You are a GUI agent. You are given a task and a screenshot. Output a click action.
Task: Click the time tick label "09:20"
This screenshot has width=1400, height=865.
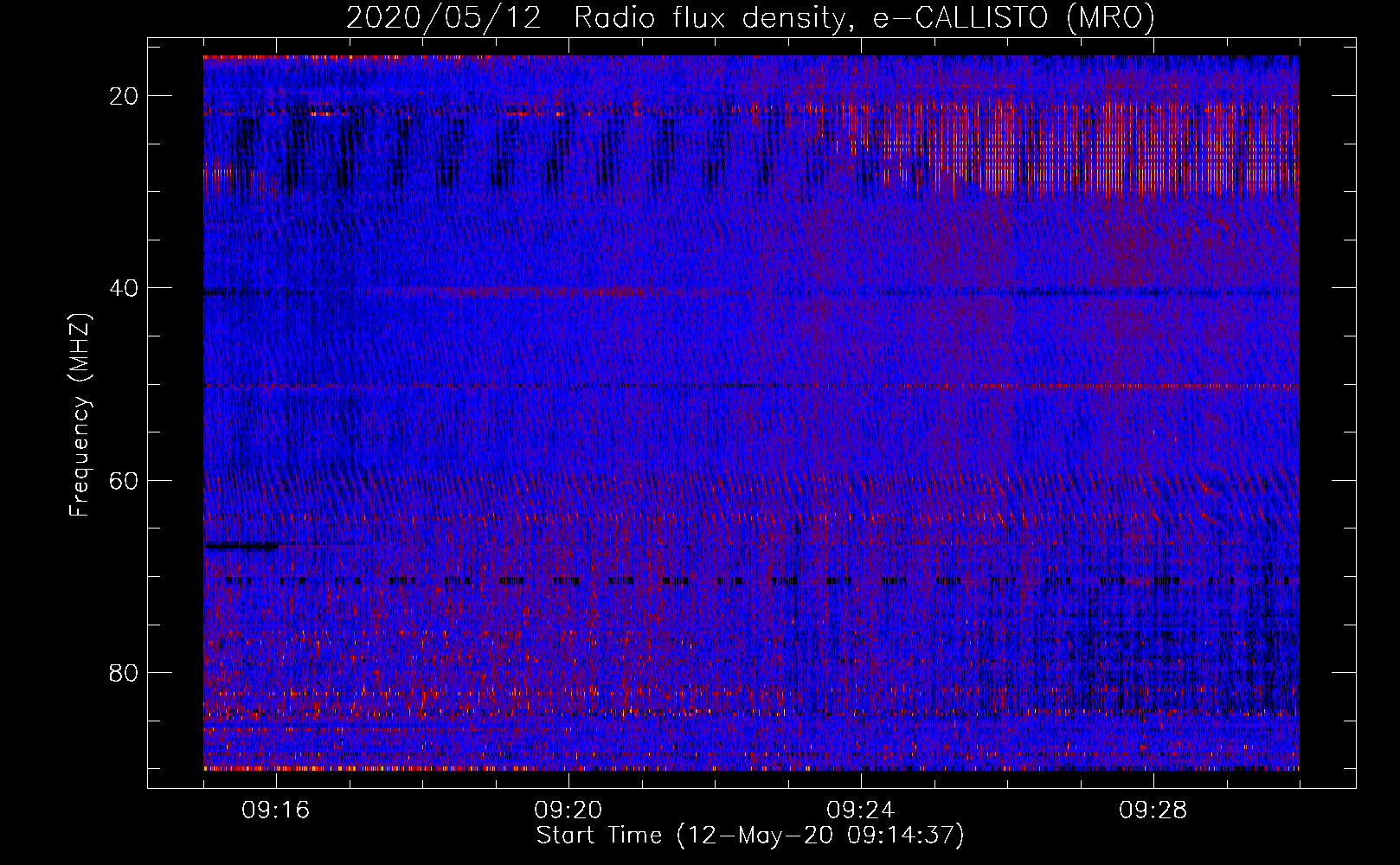coord(568,810)
